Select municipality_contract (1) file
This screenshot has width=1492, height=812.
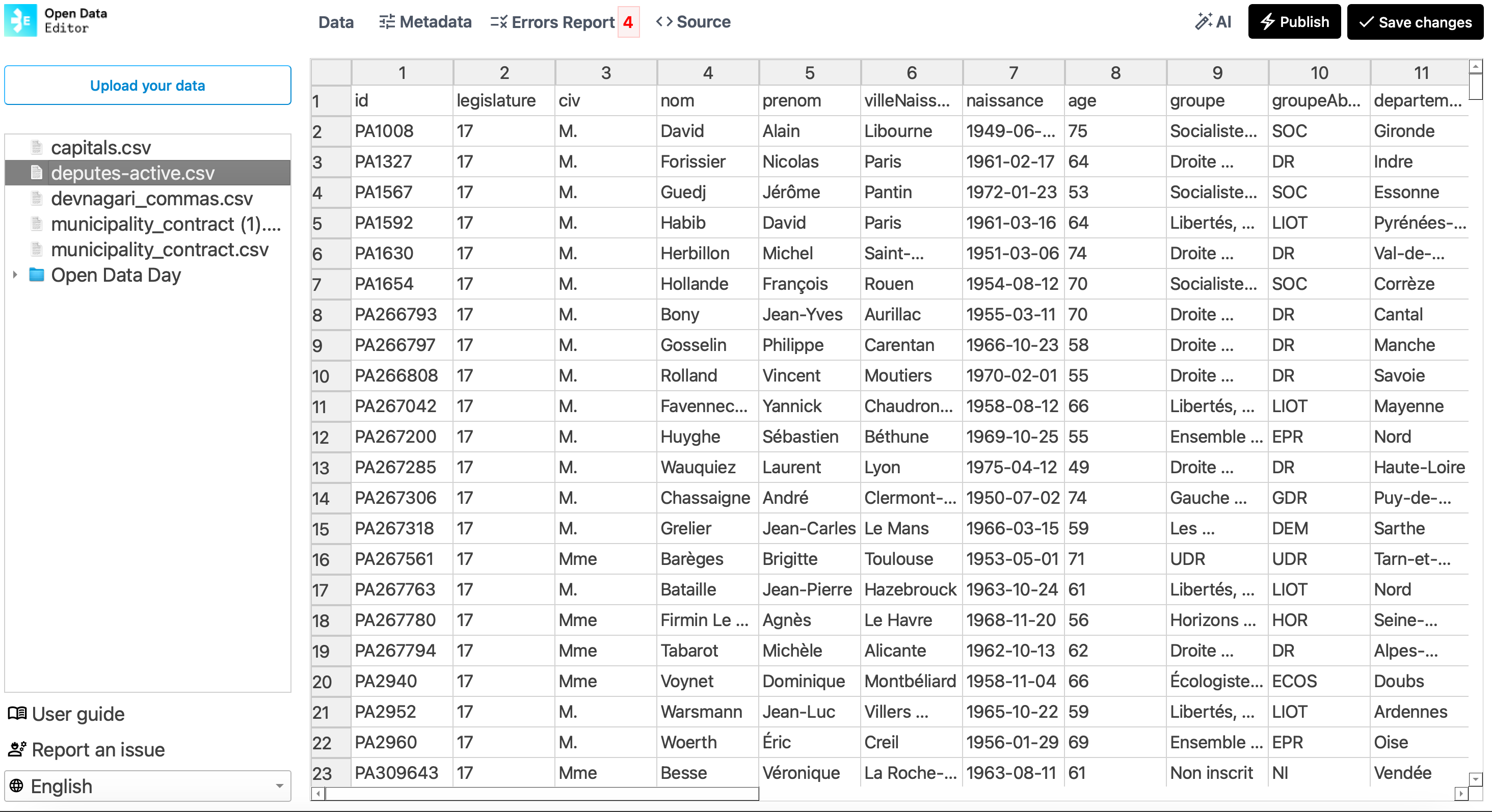(147, 224)
